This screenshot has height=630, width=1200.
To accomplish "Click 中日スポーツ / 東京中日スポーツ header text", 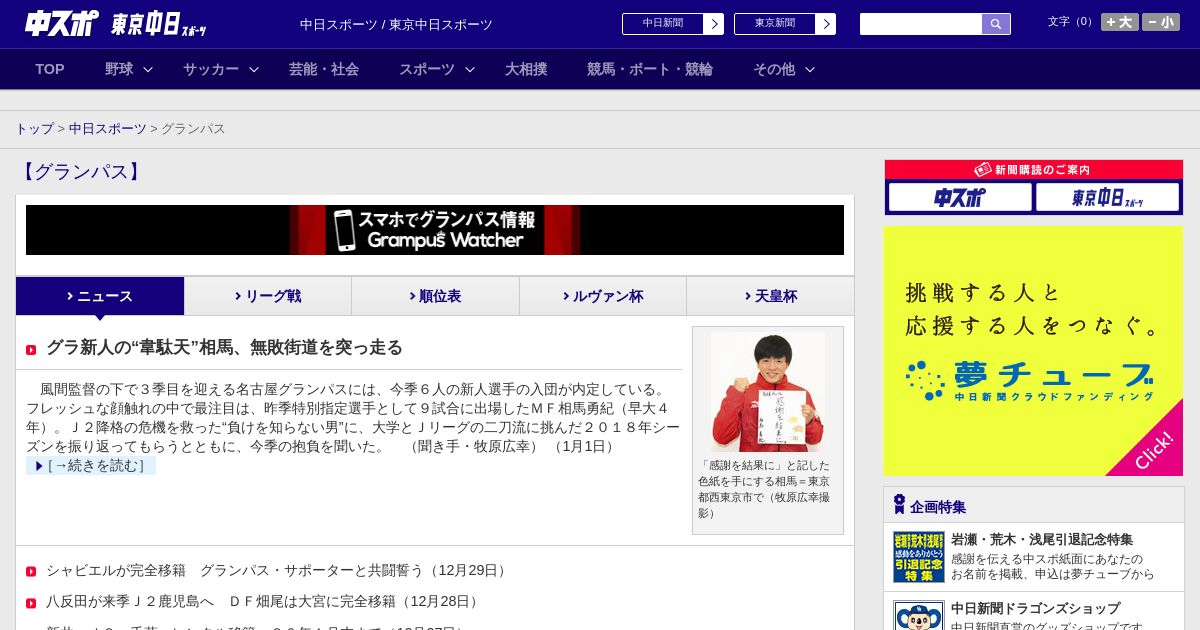I will (396, 24).
